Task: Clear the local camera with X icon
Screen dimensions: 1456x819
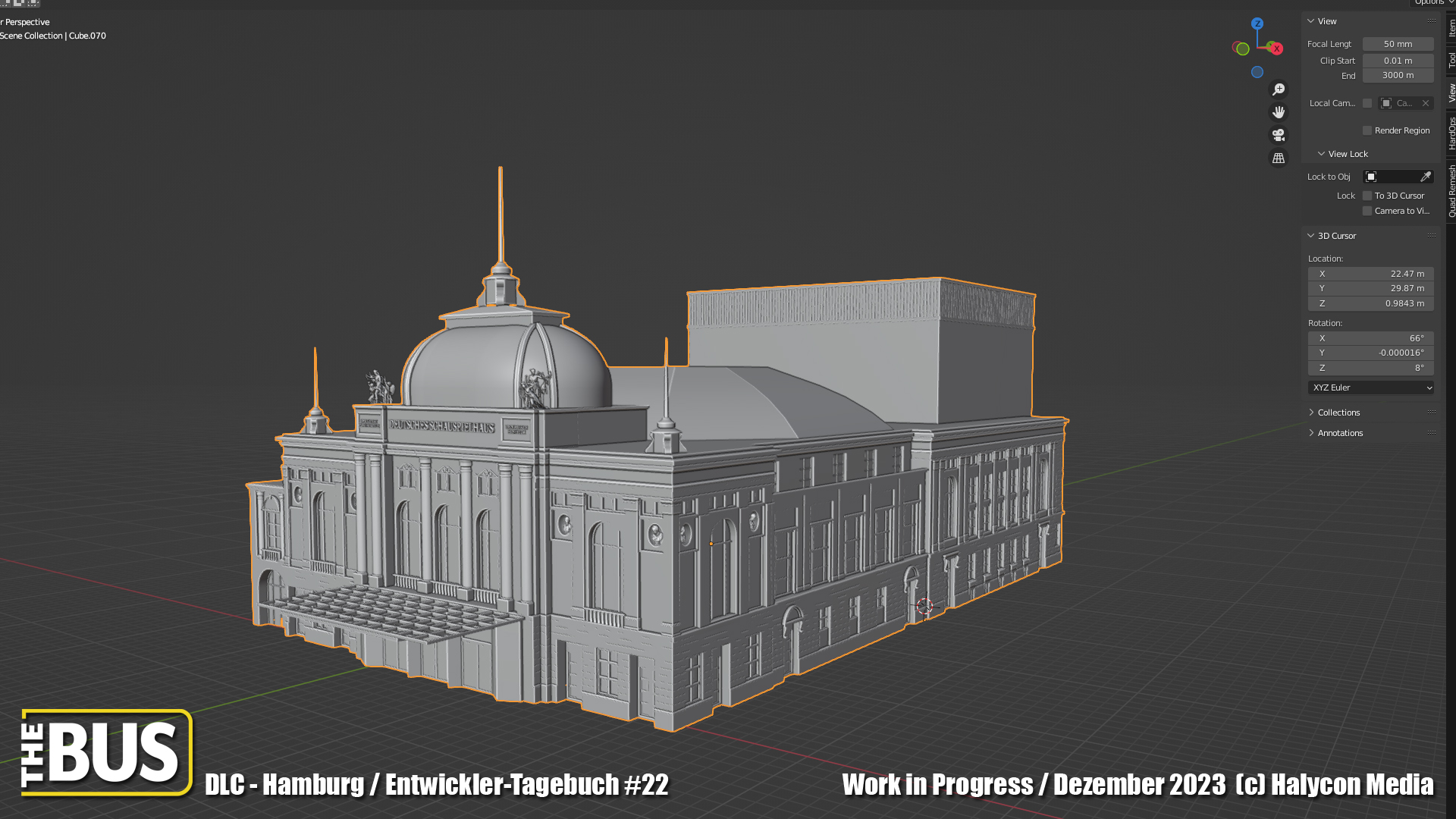Action: point(1426,103)
